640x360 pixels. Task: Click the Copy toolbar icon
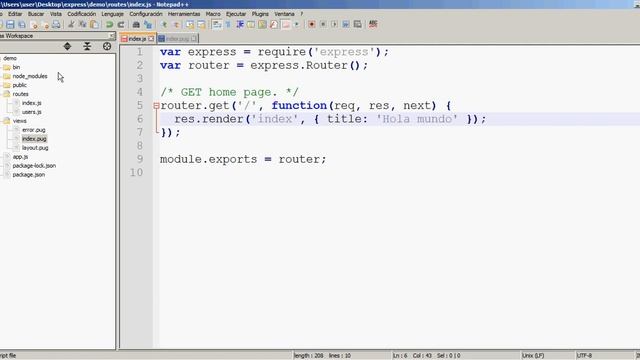coord(83,24)
